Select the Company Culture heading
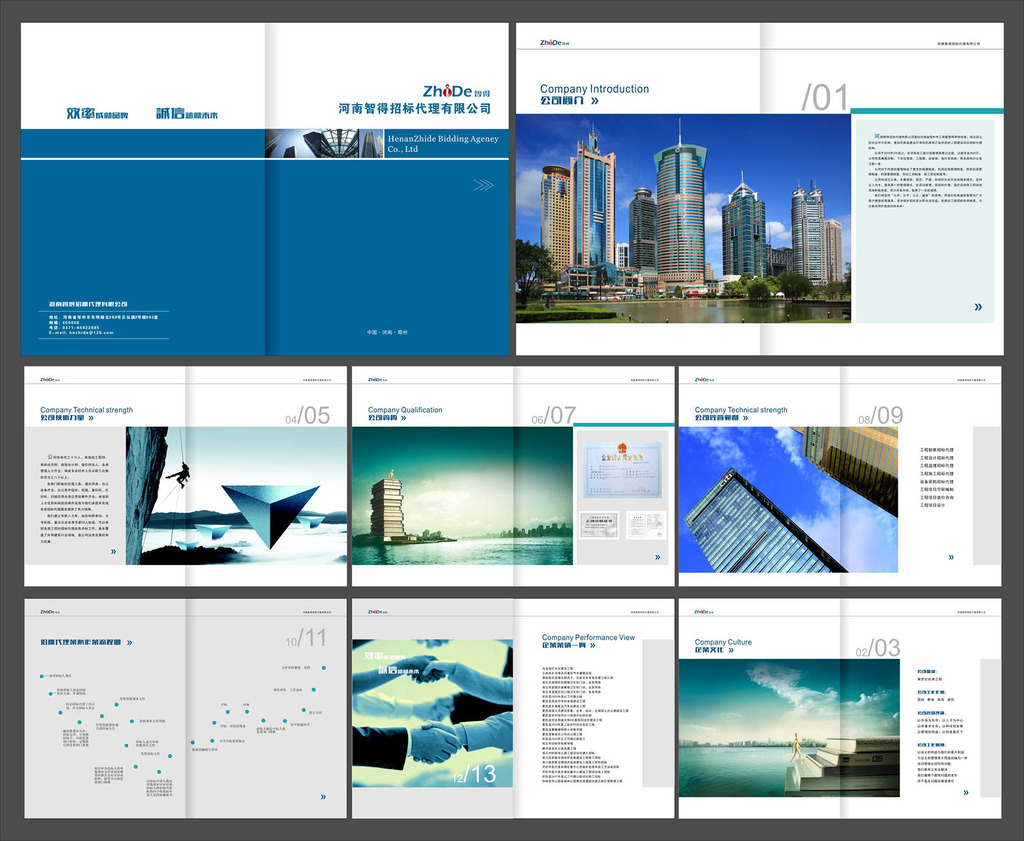Image resolution: width=1024 pixels, height=841 pixels. point(723,642)
